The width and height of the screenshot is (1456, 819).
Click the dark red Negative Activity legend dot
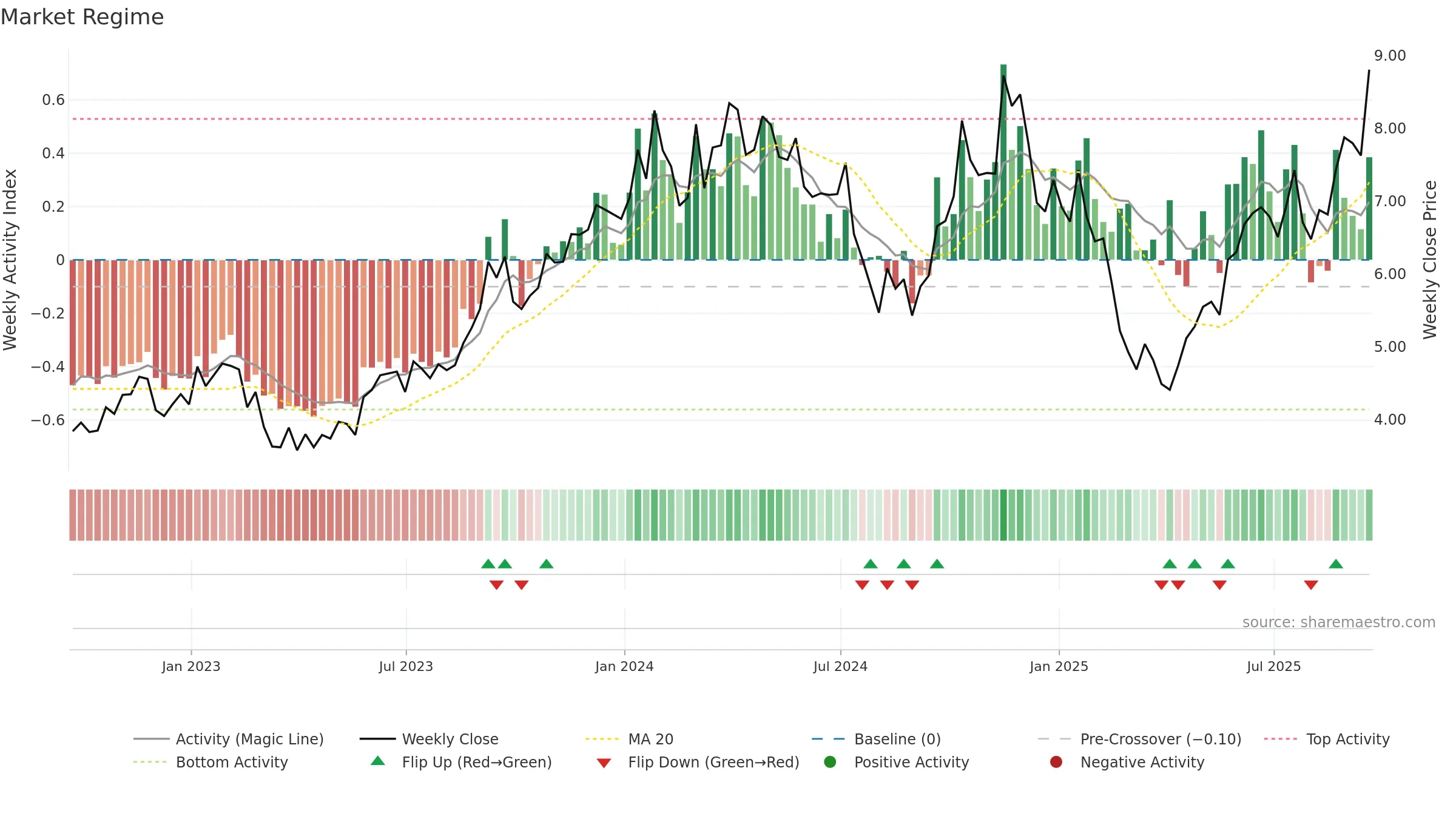(1056, 762)
